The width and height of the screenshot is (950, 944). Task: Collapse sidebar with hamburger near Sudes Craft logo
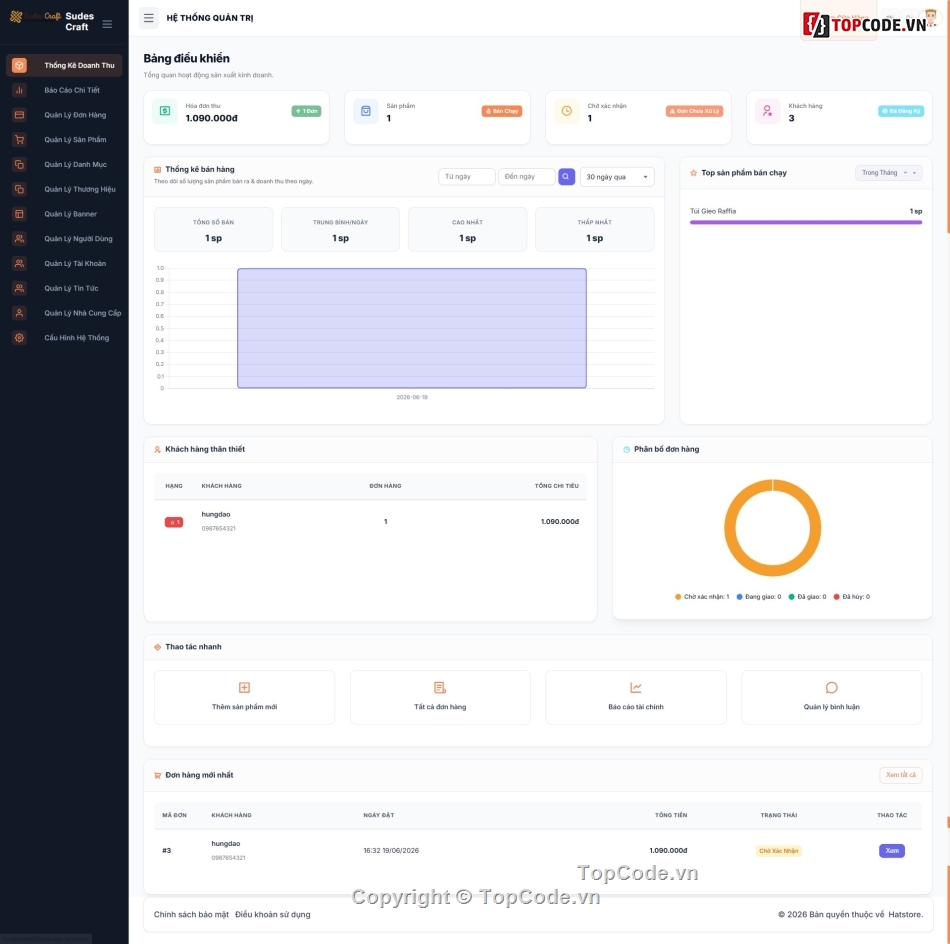pos(107,24)
